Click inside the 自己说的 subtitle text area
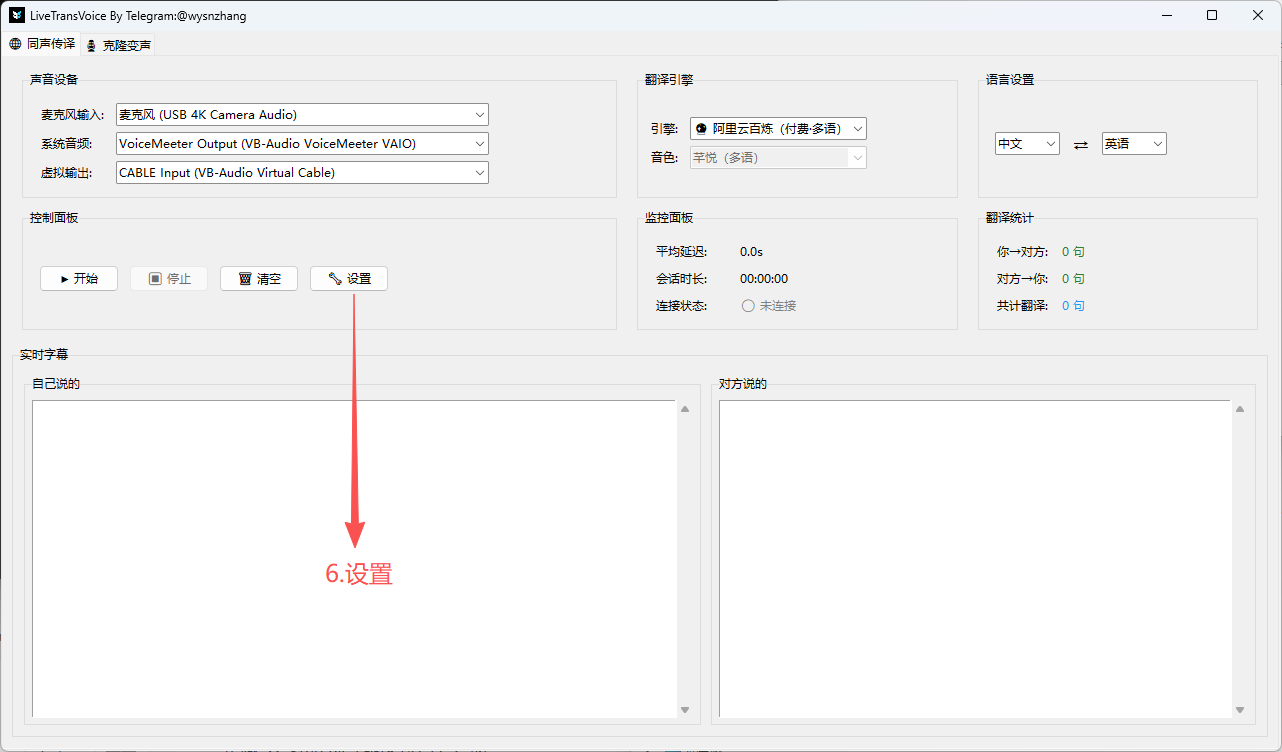Viewport: 1282px width, 752px height. (354, 558)
